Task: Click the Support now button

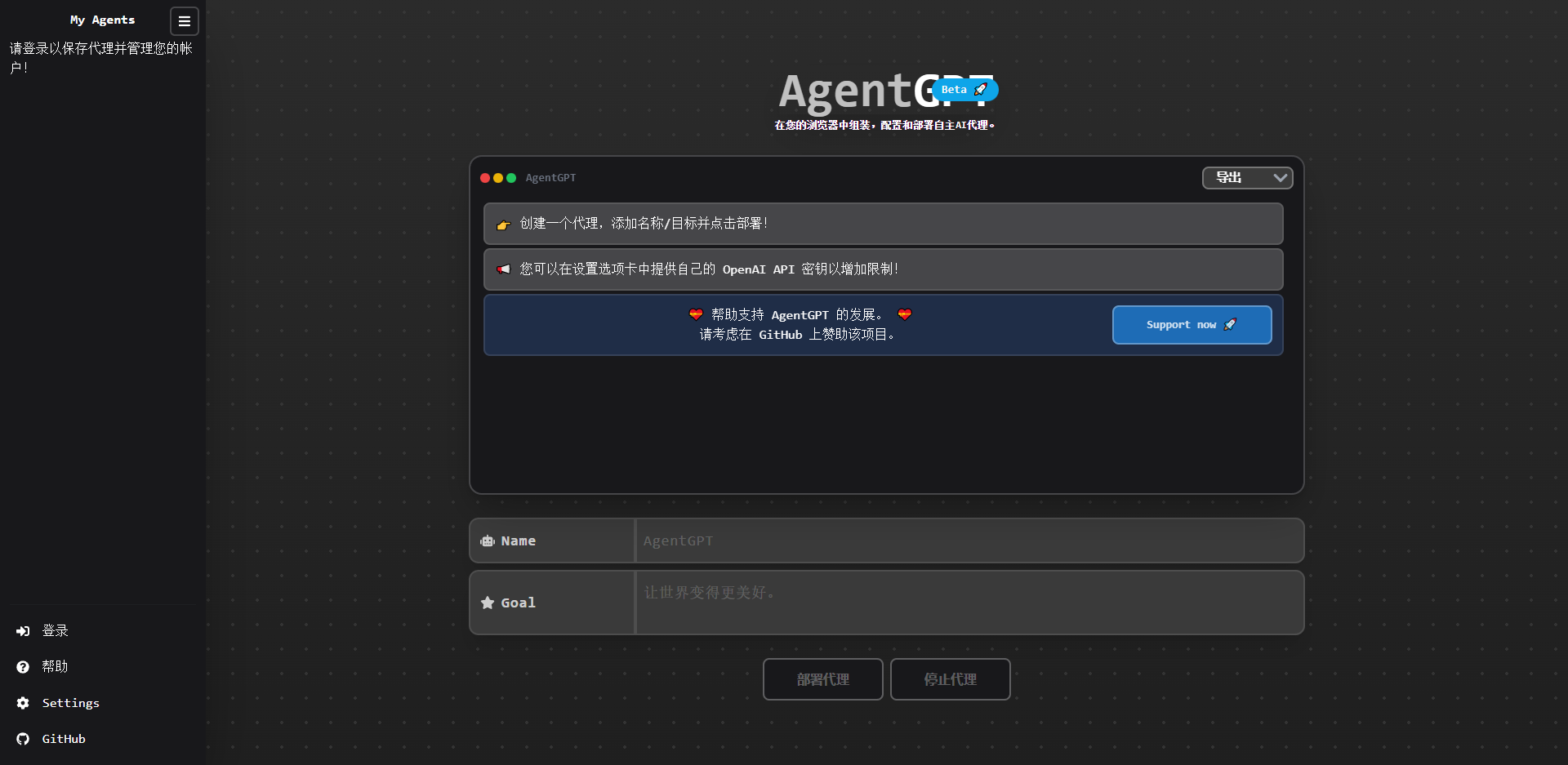Action: click(x=1192, y=324)
